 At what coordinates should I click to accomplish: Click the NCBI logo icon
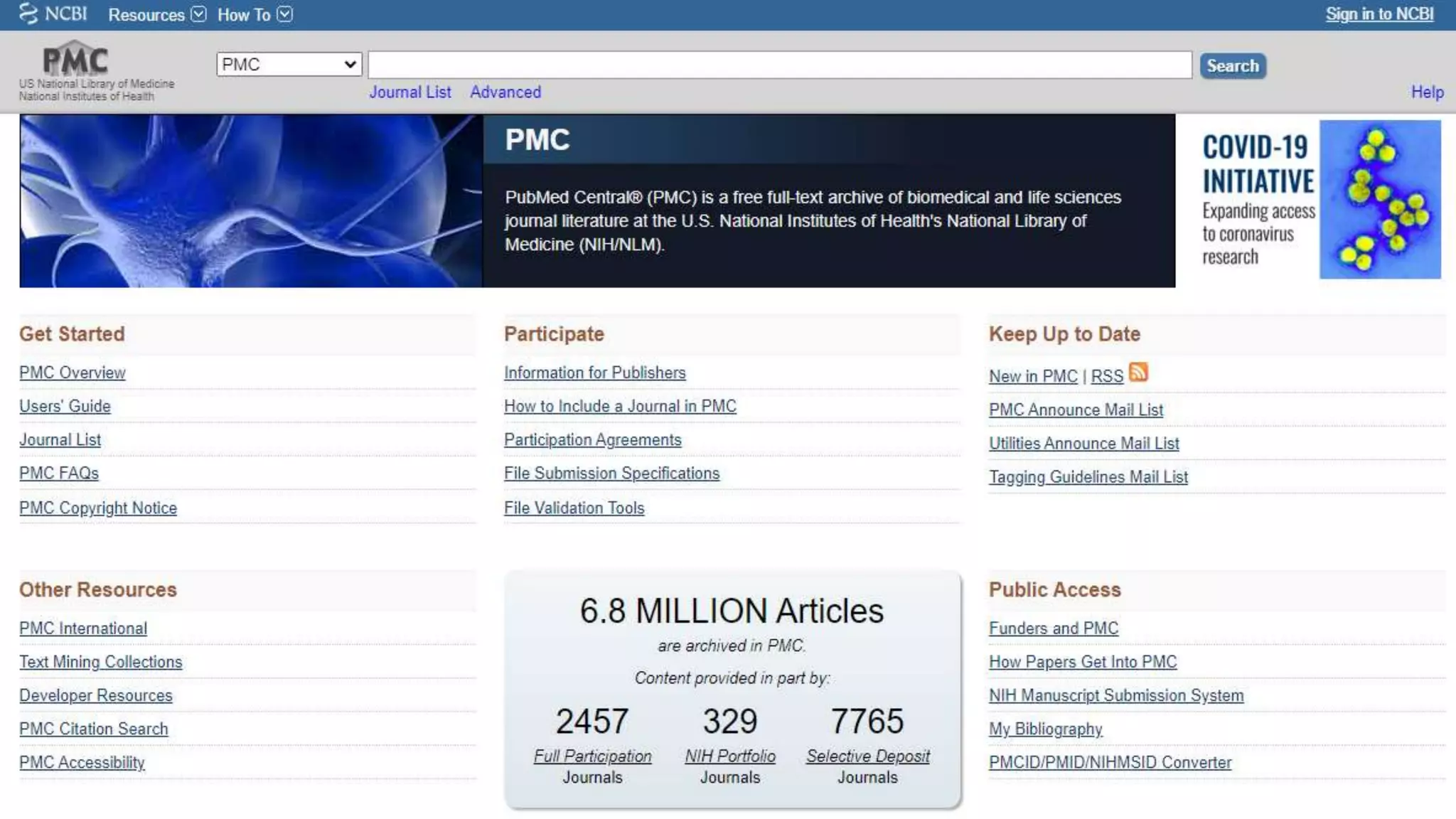click(28, 14)
